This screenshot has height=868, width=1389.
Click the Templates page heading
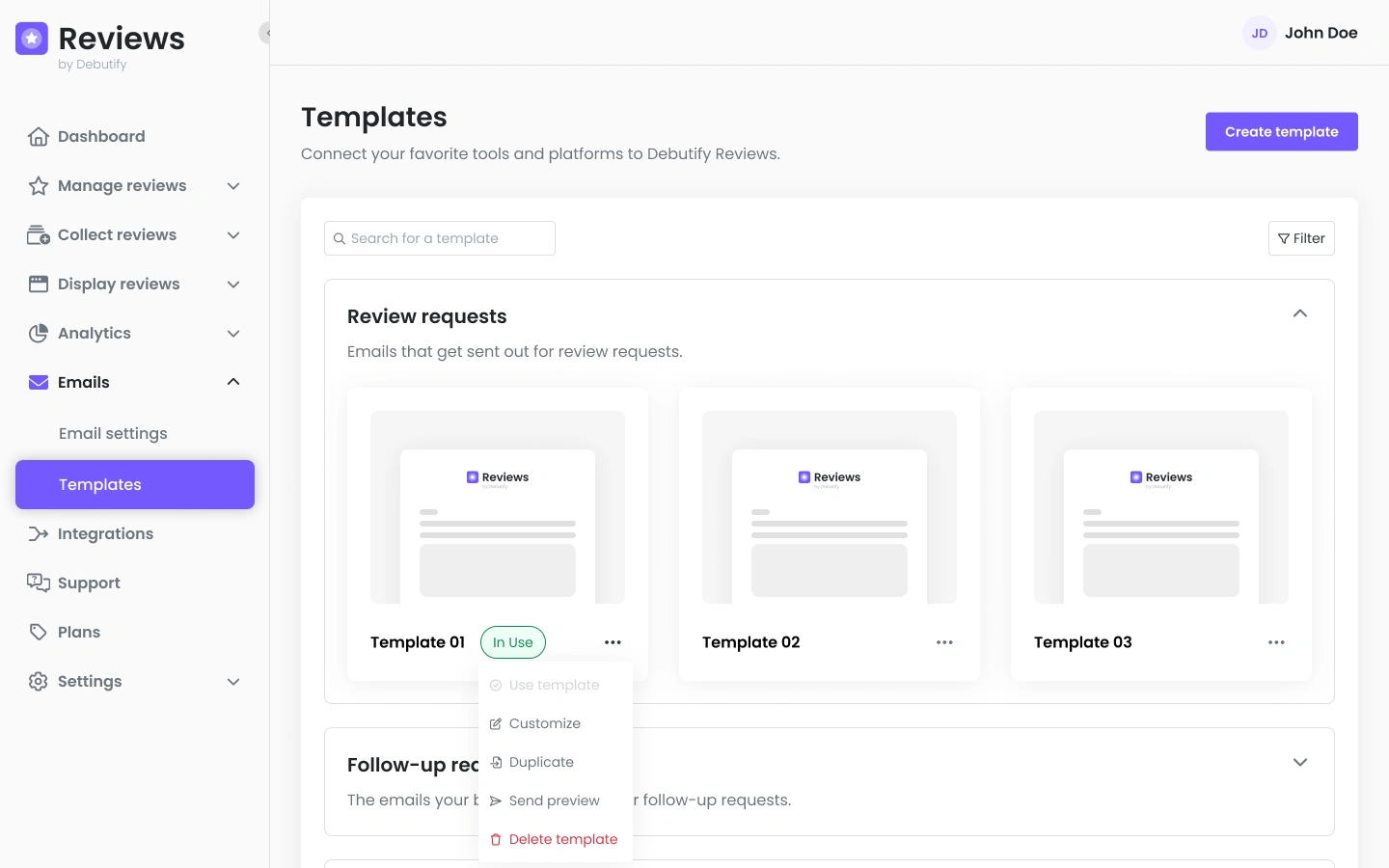(x=374, y=117)
